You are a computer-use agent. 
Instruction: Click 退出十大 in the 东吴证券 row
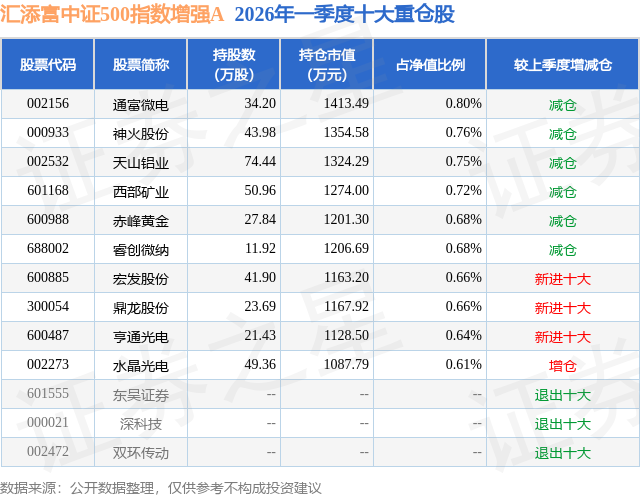[563, 395]
